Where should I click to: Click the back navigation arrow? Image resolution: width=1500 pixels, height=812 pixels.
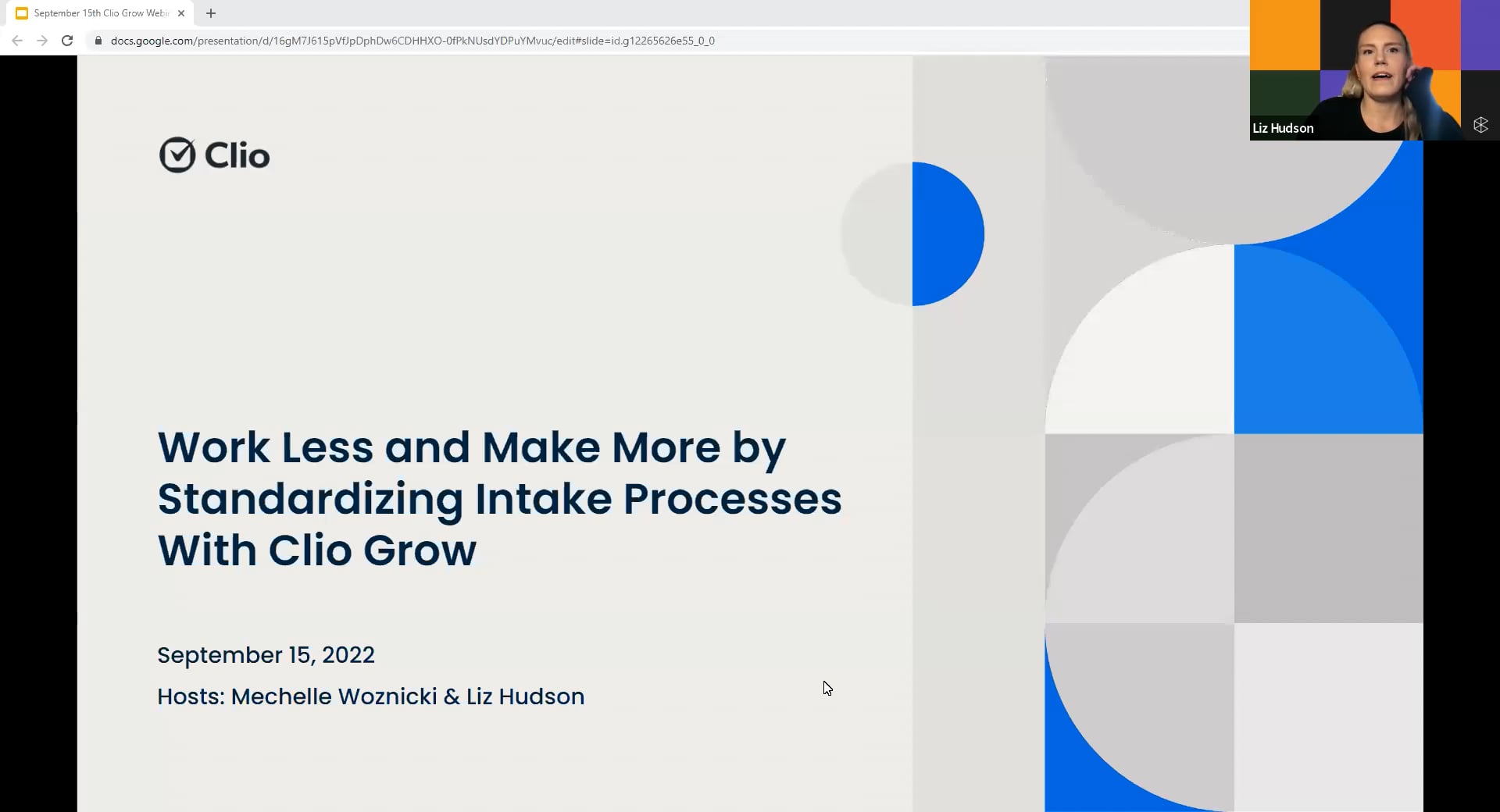pyautogui.click(x=16, y=41)
